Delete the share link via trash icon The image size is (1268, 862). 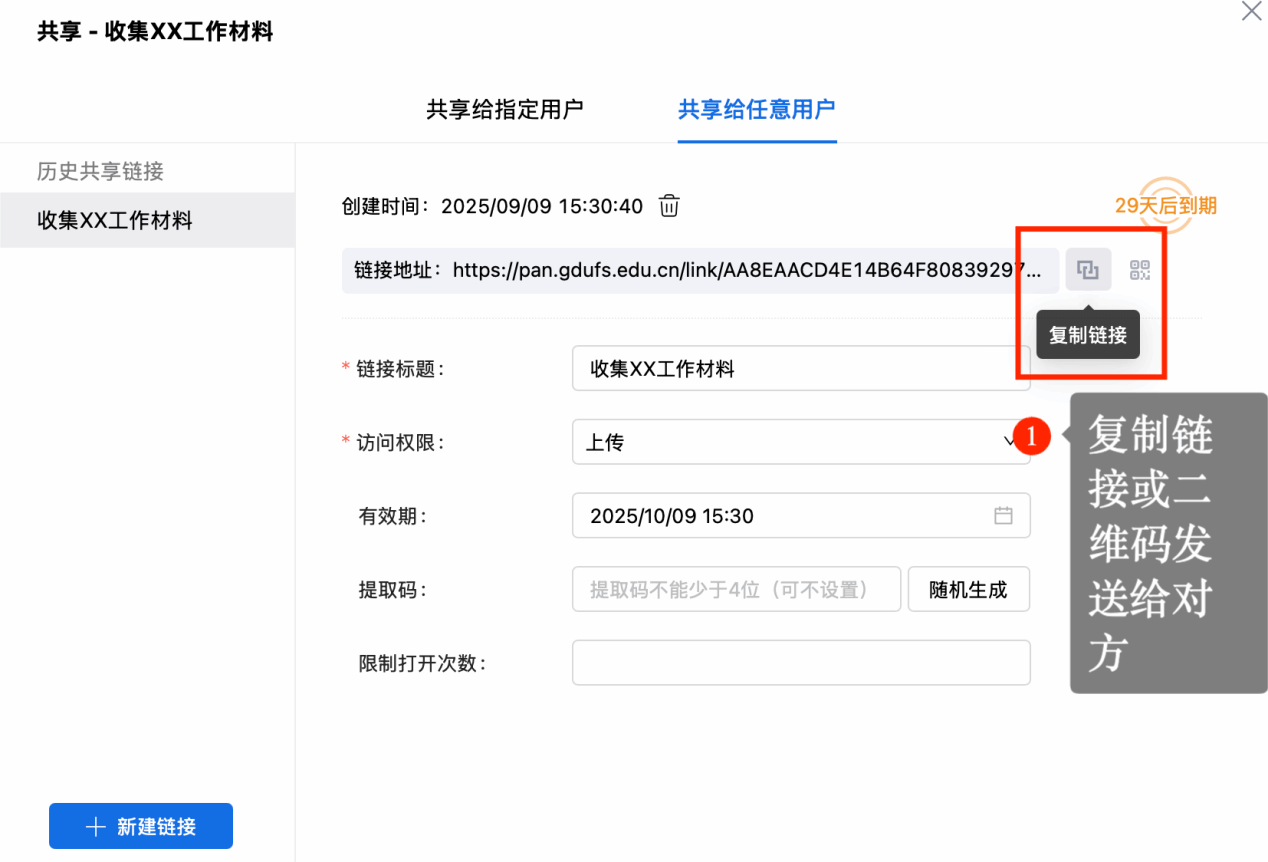[669, 206]
